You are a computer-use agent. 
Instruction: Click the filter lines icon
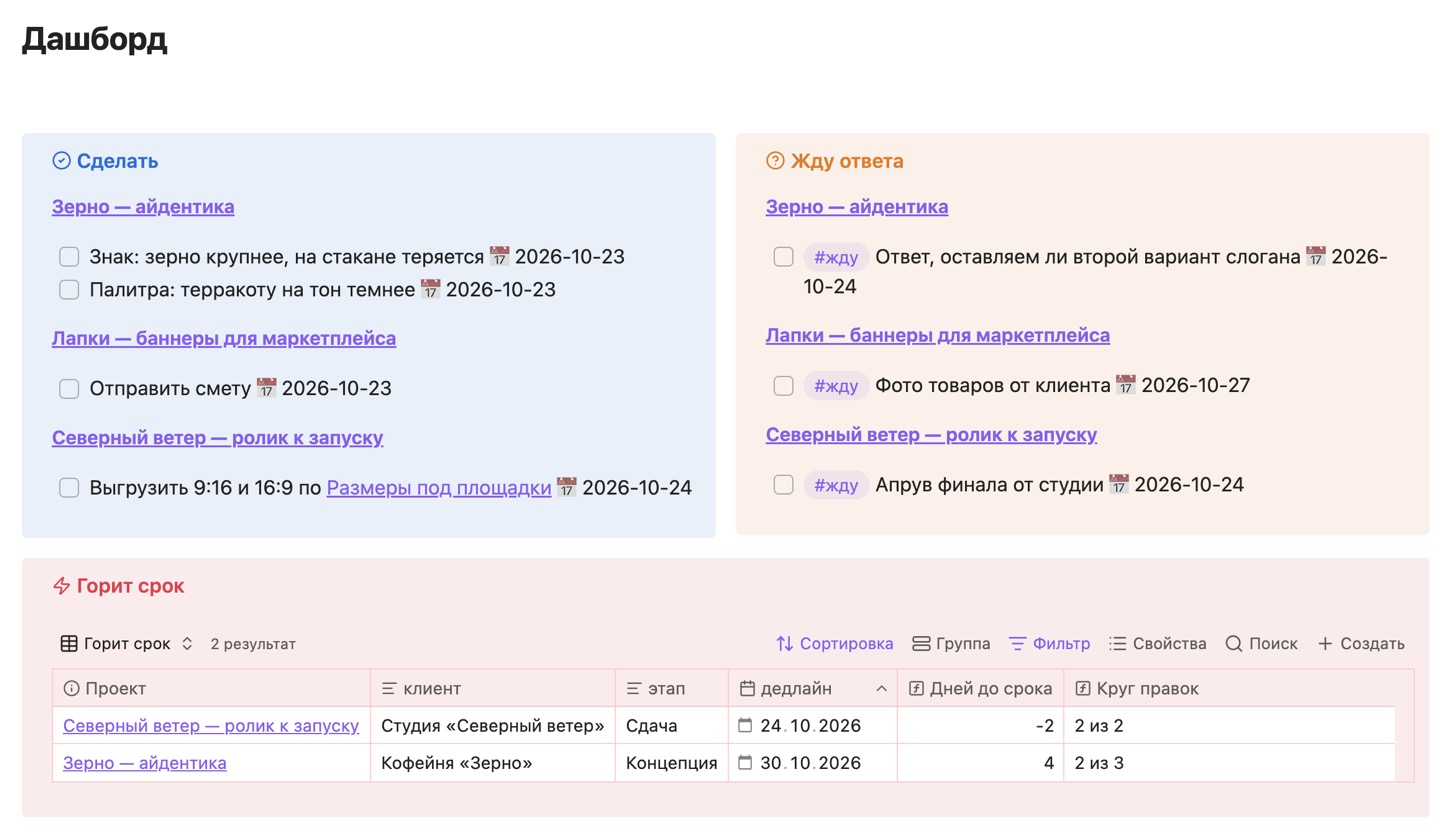[x=1018, y=644]
